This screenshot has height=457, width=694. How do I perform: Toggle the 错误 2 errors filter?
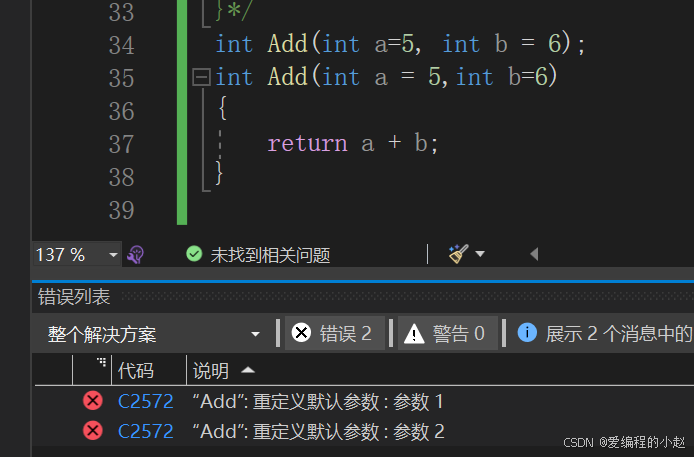335,333
